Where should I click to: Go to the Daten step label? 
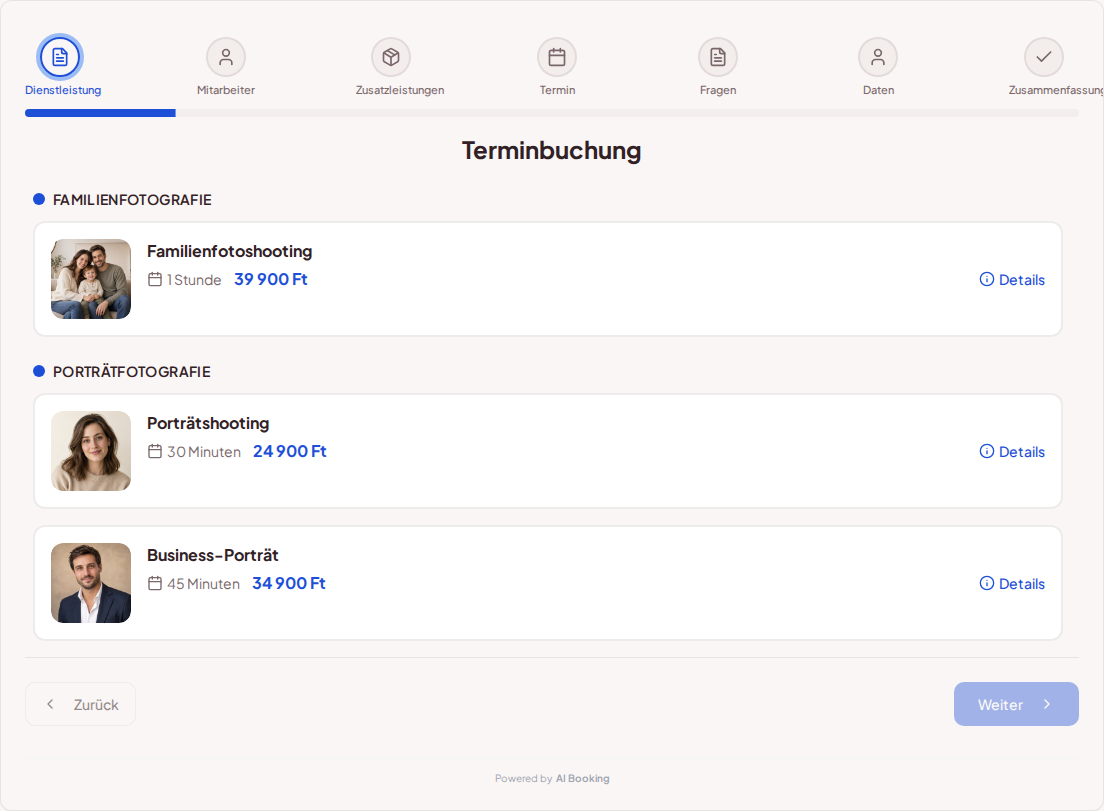tap(879, 90)
